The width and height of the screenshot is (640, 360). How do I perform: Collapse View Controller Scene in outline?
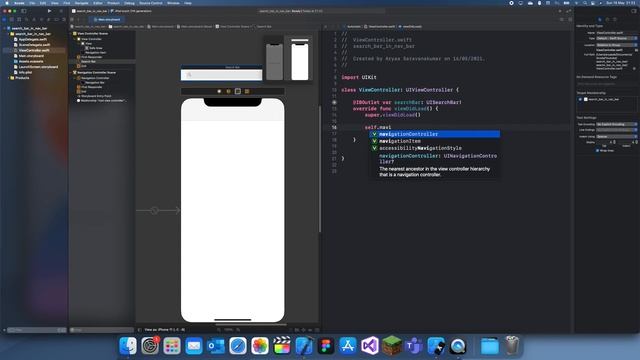(x=71, y=33)
